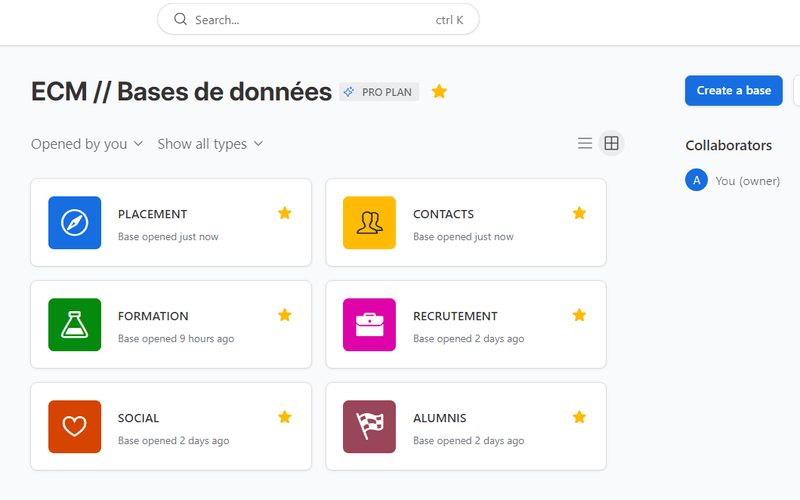Screen dimensions: 800x500
Task: Expand the 'Opened by you' dropdown
Action: coord(87,144)
